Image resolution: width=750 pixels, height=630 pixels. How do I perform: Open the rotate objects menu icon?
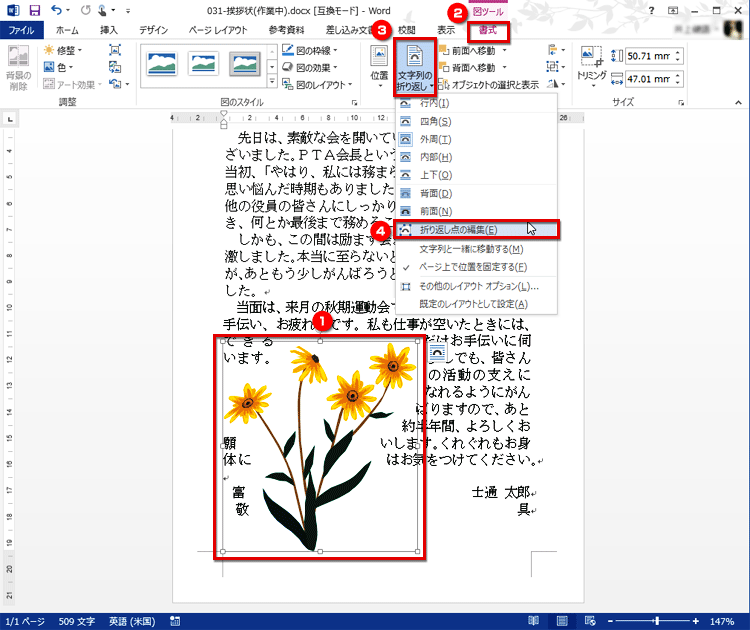[556, 84]
